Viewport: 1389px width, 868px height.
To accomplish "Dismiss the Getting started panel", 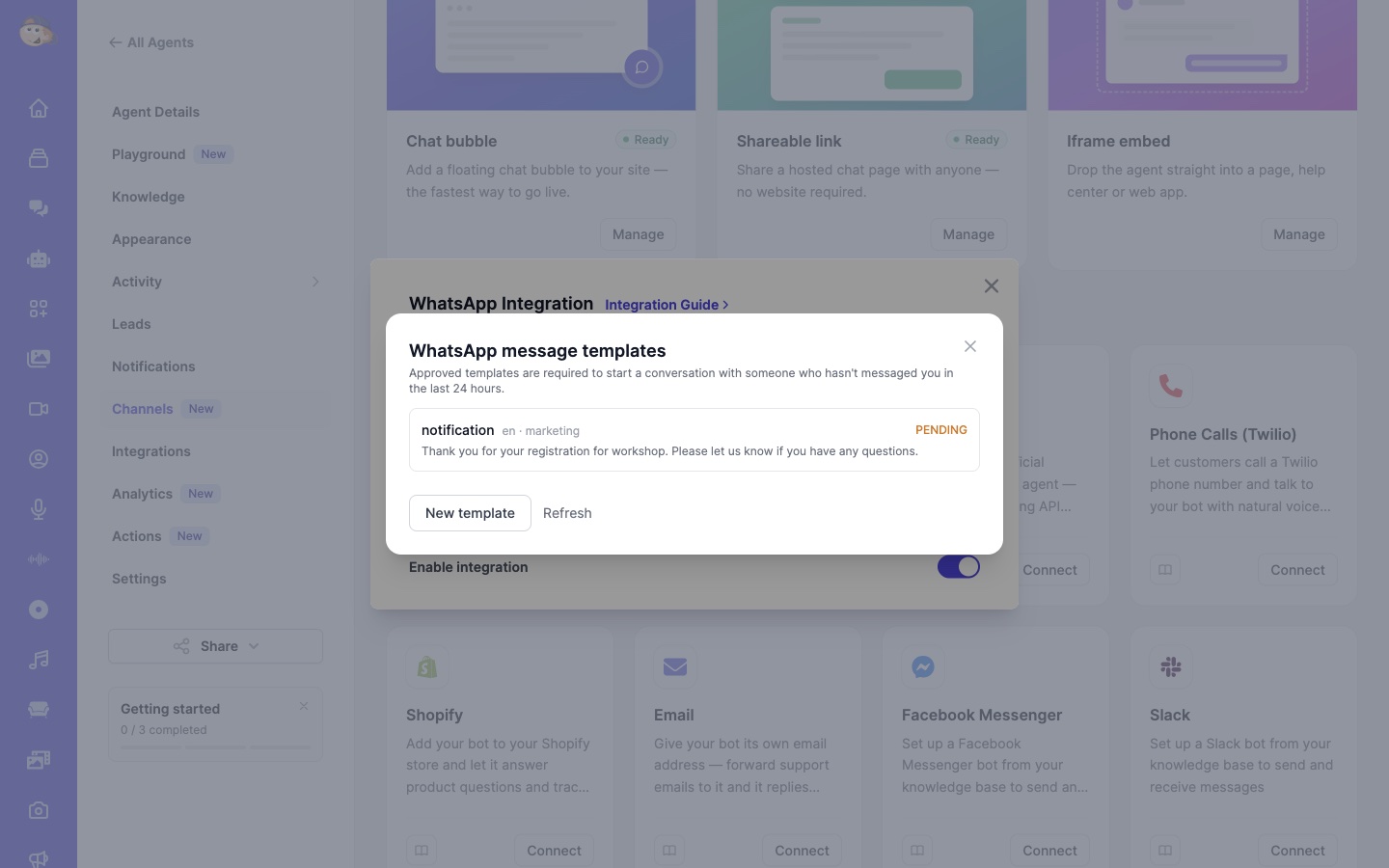I will pyautogui.click(x=304, y=706).
